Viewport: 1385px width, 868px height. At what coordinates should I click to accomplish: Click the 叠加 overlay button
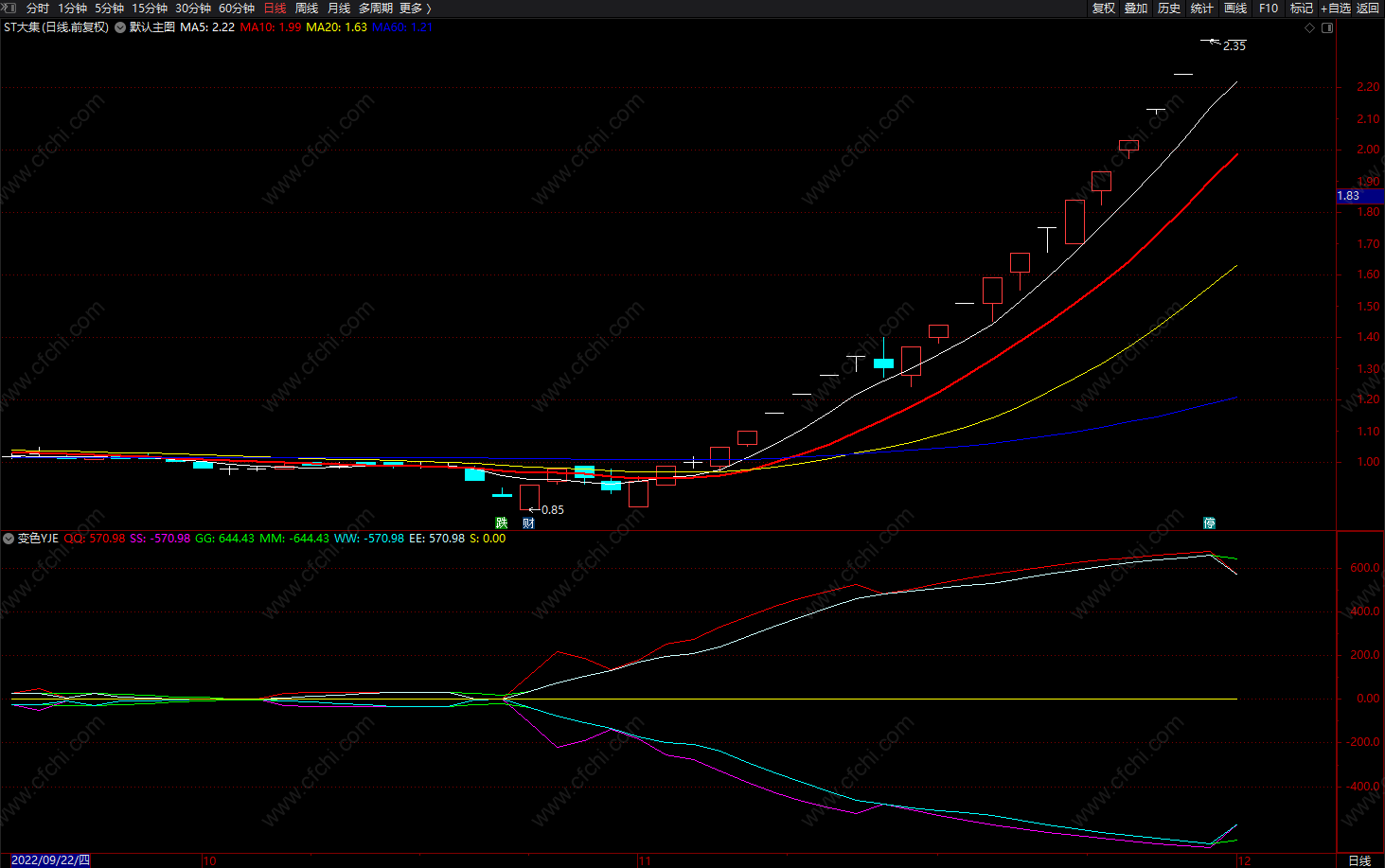click(x=1136, y=8)
